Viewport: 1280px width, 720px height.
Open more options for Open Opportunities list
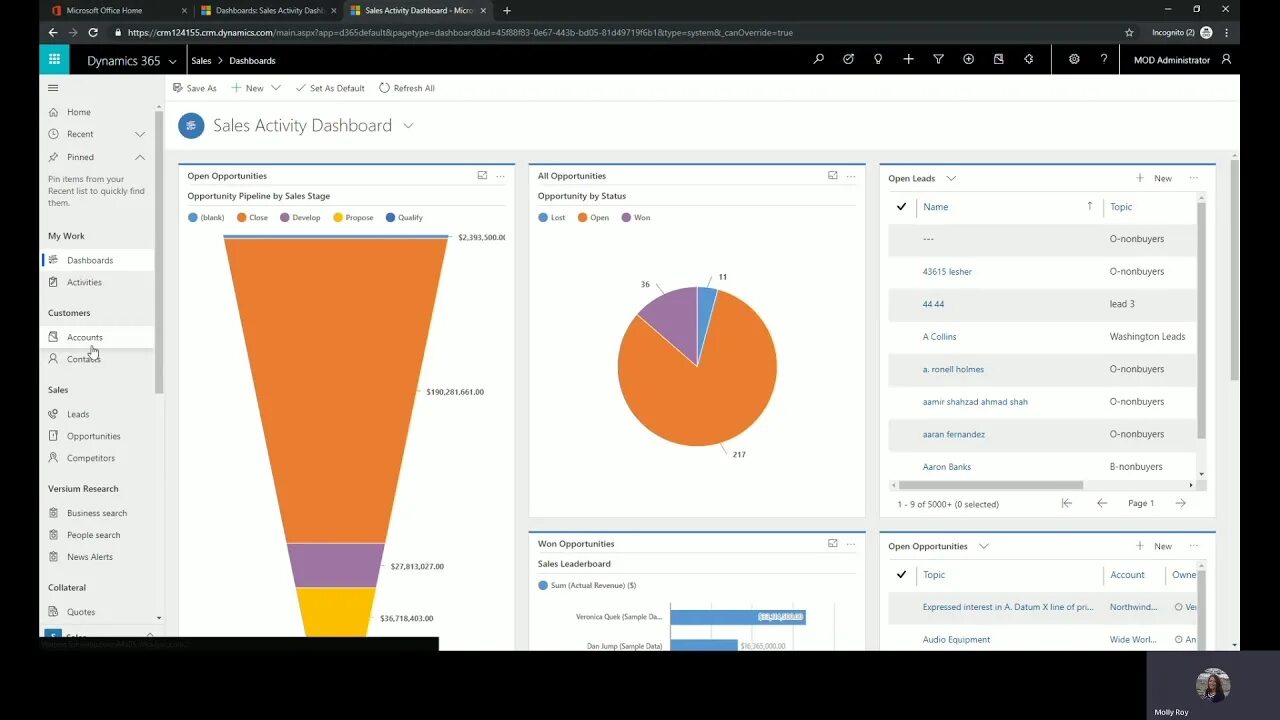click(x=1193, y=546)
